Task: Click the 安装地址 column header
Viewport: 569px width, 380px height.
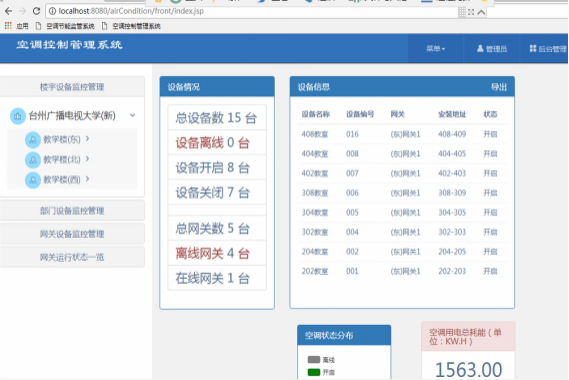Action: click(x=452, y=114)
